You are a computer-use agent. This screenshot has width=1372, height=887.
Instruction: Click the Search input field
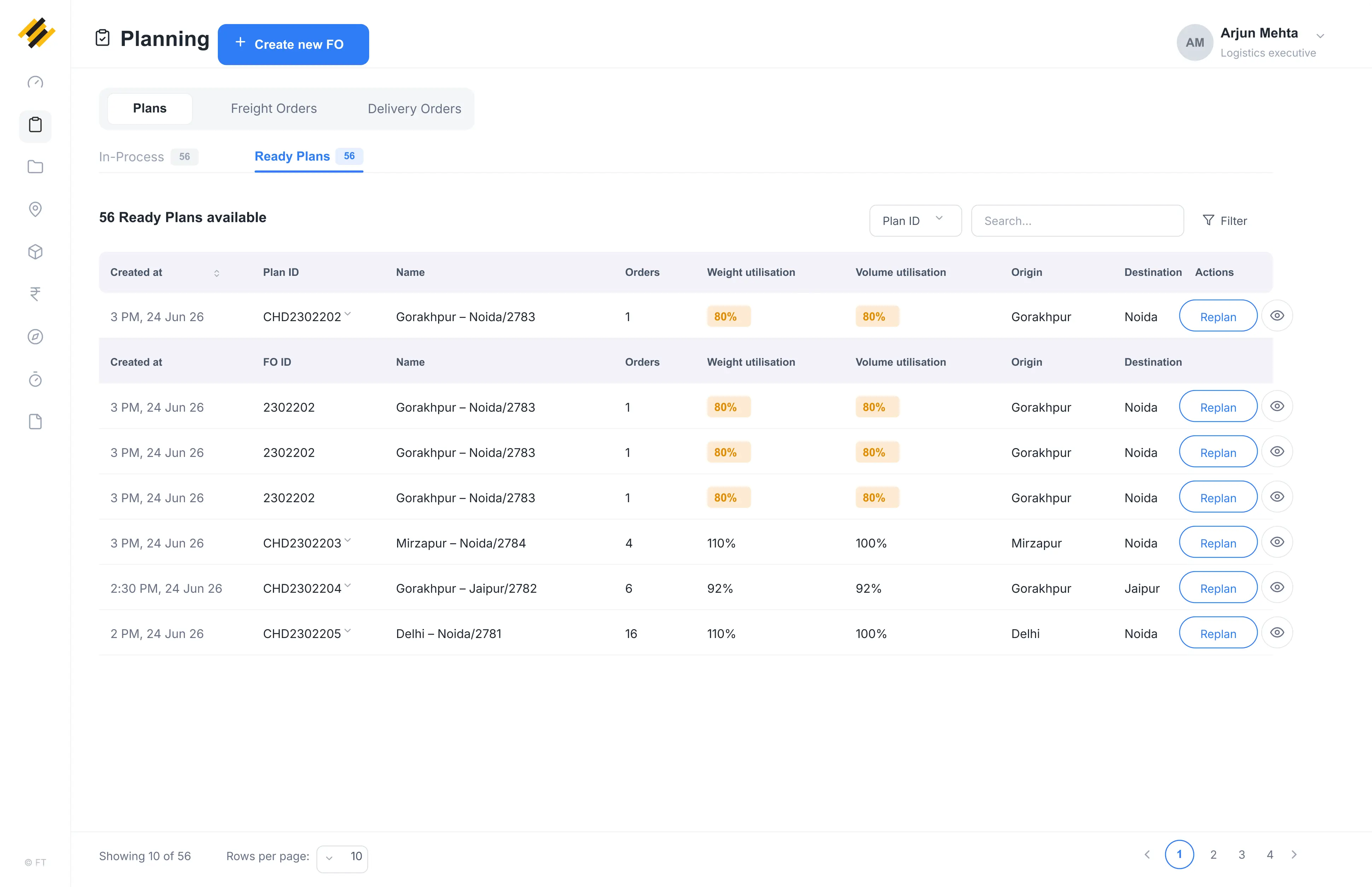(1077, 221)
